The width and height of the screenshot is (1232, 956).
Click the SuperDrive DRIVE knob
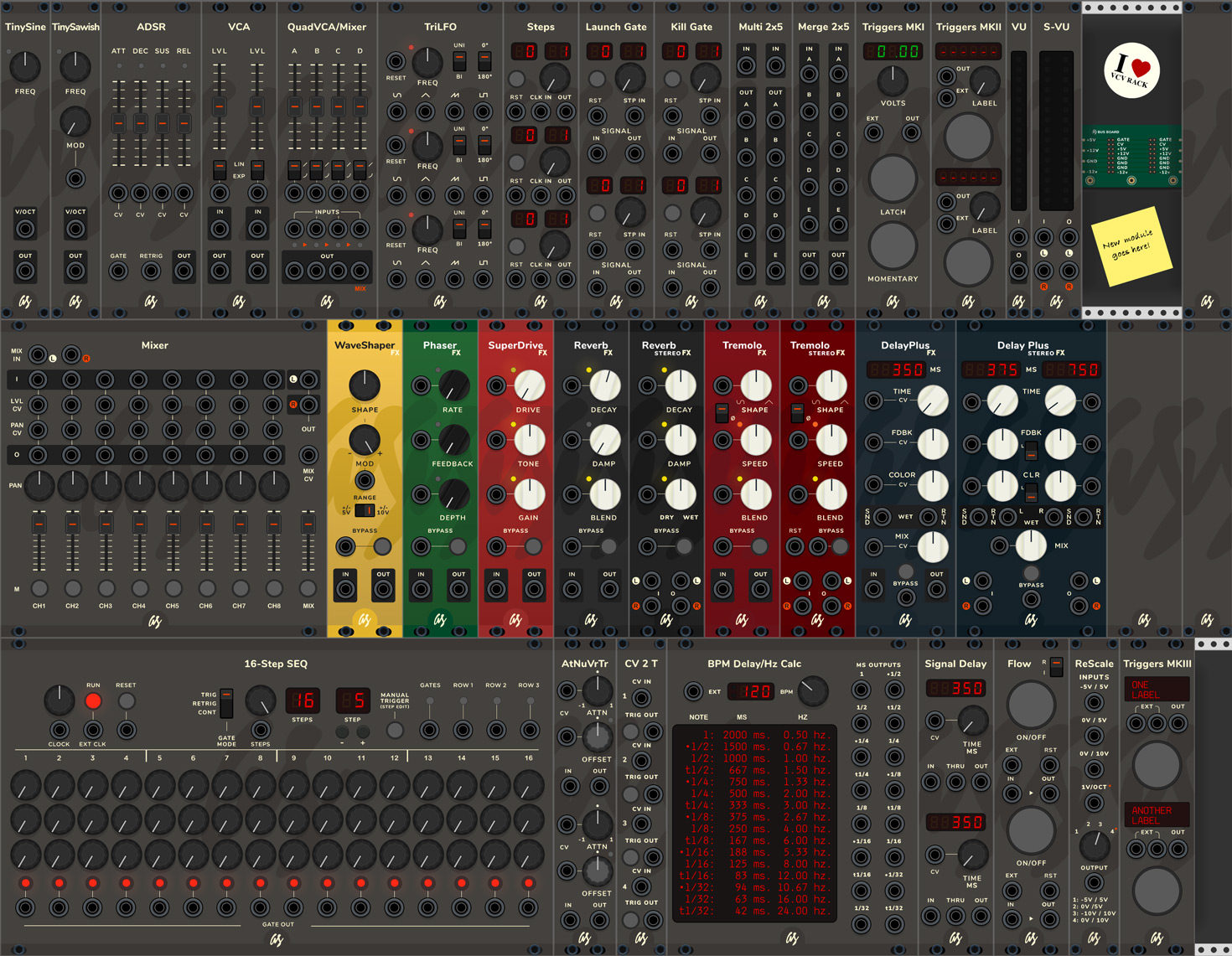pos(529,385)
